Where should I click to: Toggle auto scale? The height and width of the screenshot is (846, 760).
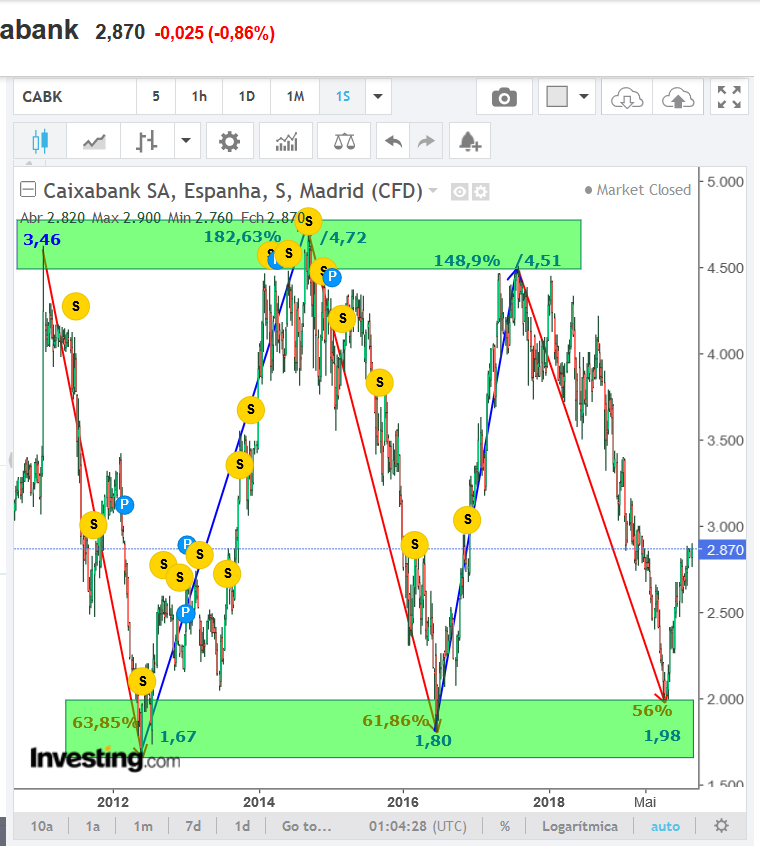(x=665, y=826)
